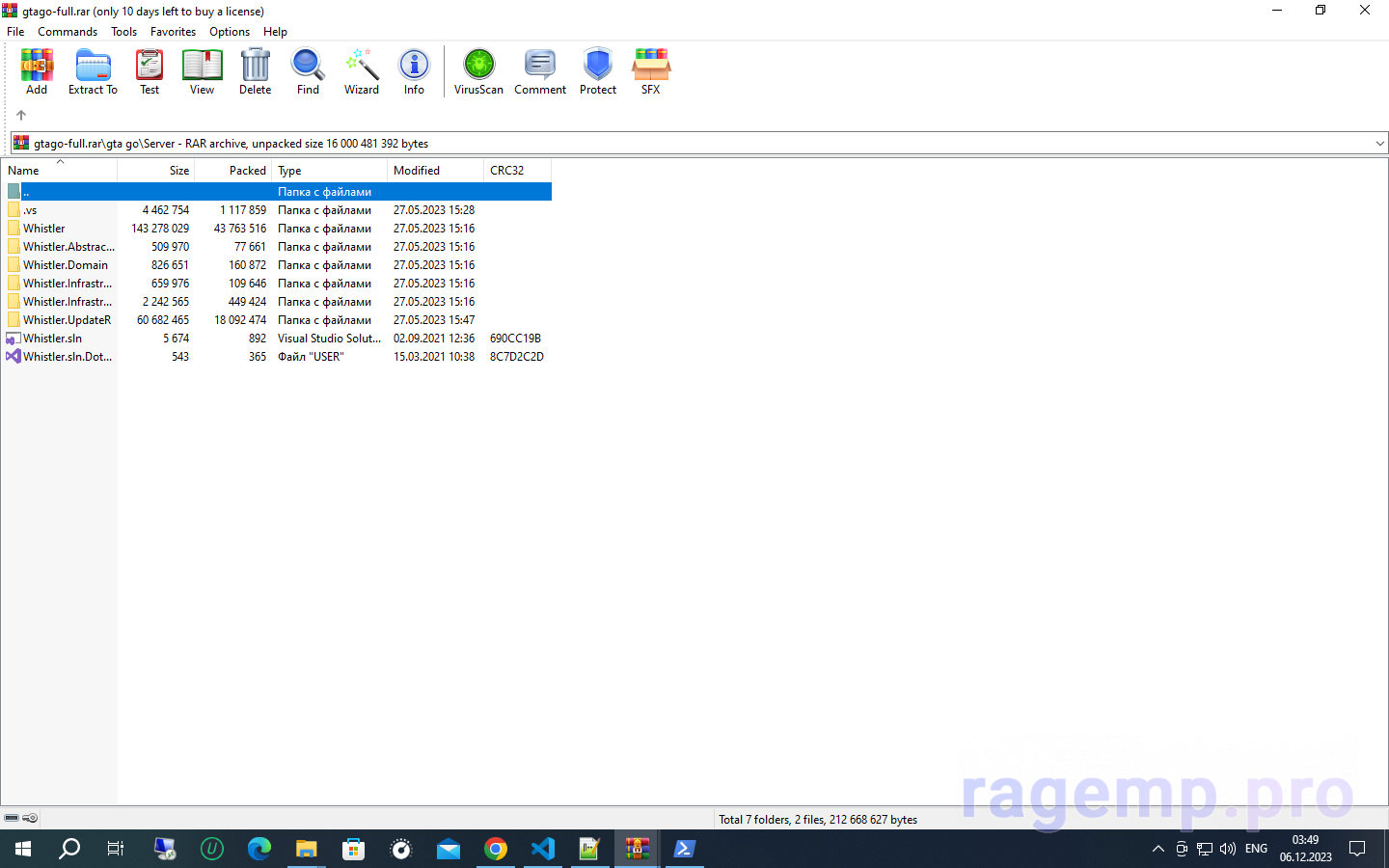
Task: Open Visual Studio Code from taskbar
Action: tap(543, 849)
